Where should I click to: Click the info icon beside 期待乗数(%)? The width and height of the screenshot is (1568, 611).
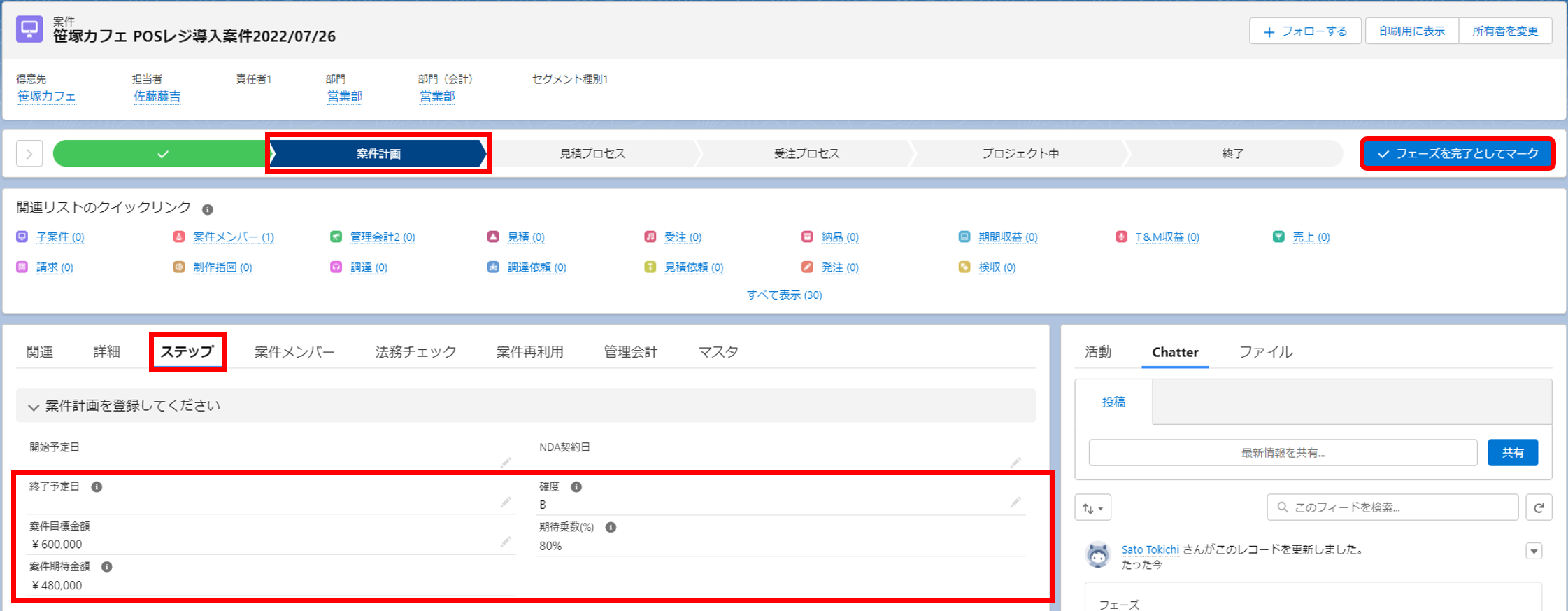611,527
